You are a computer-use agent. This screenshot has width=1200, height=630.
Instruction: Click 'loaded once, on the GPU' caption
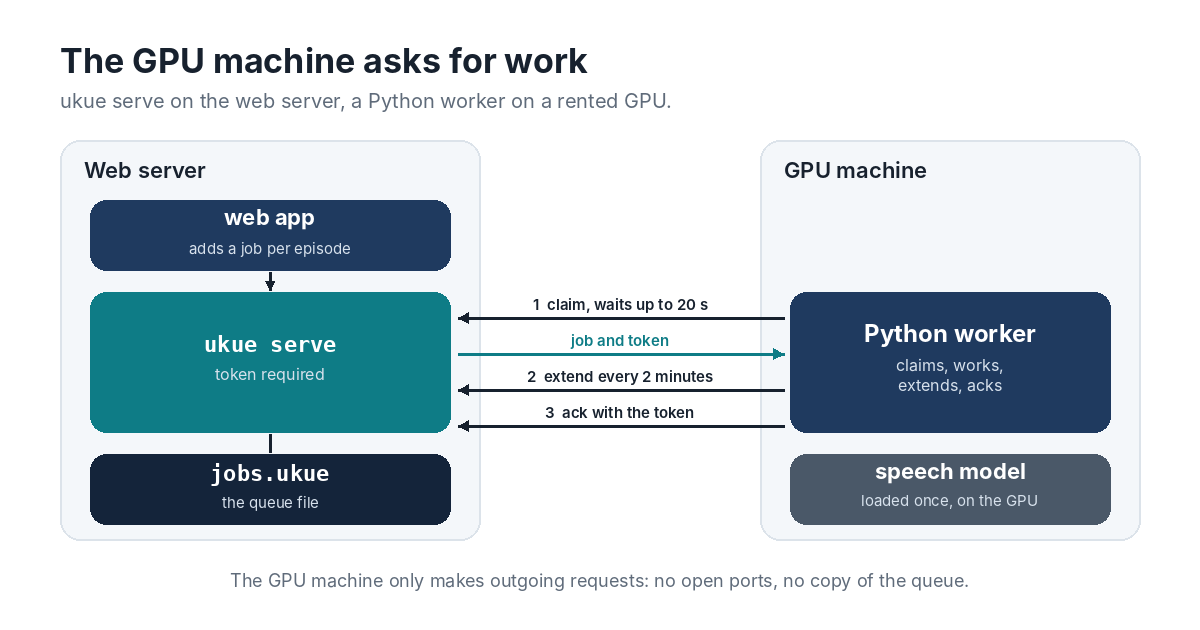950,500
